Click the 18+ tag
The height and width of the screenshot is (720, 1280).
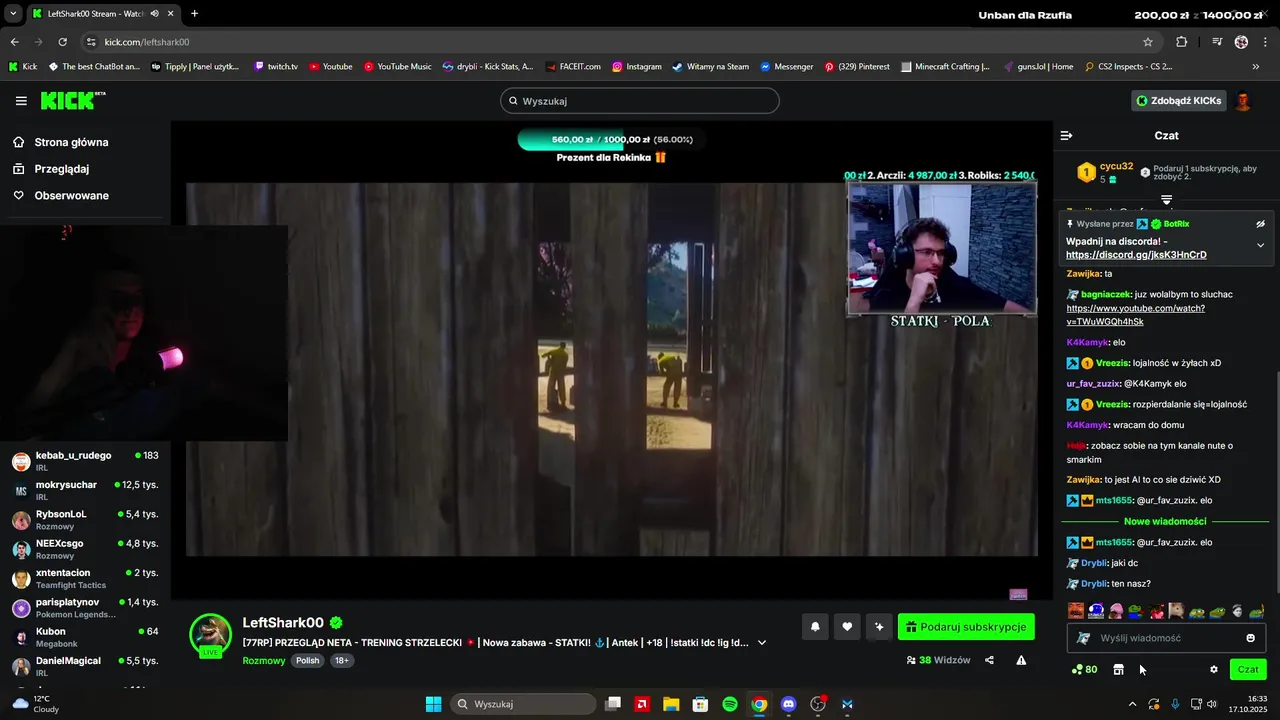point(342,661)
